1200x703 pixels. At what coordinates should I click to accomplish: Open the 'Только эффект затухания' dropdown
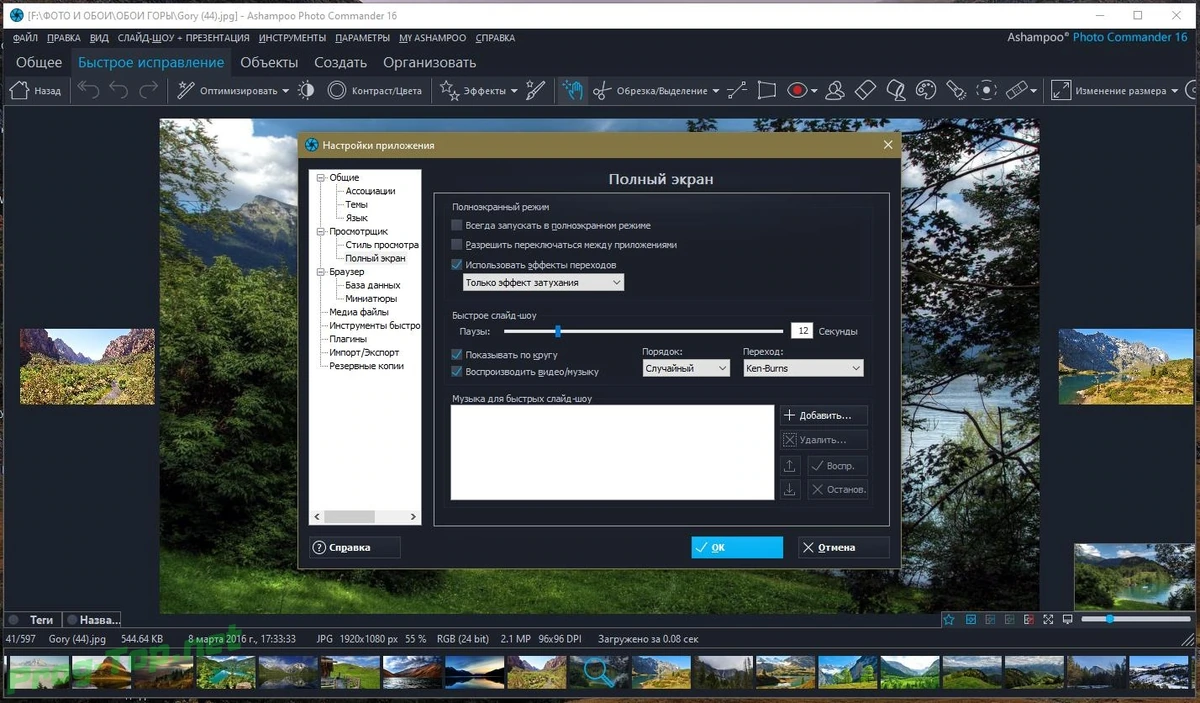543,283
